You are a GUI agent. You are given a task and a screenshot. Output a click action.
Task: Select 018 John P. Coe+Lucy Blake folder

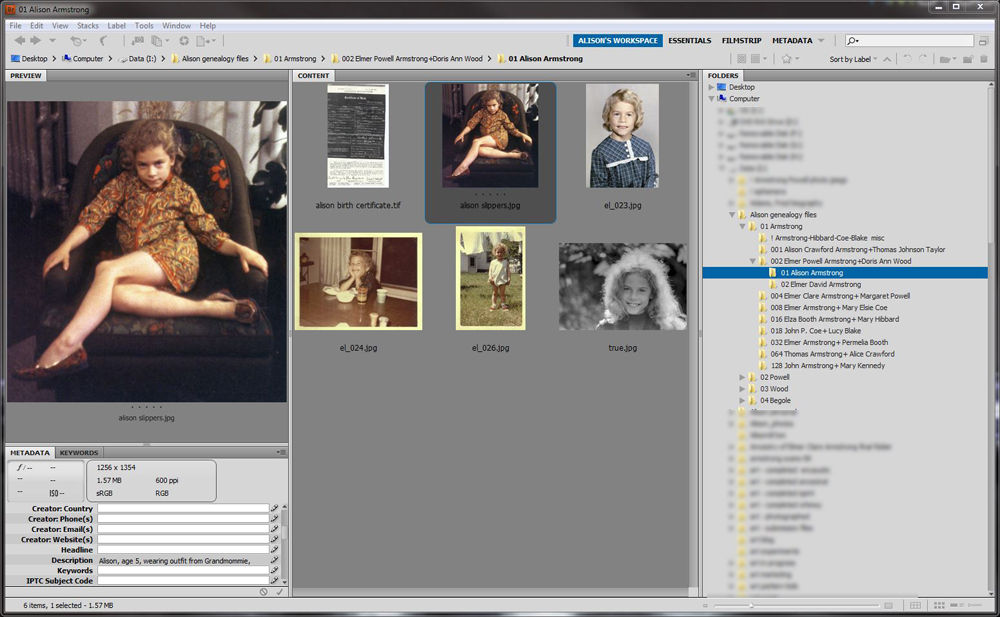click(x=815, y=331)
